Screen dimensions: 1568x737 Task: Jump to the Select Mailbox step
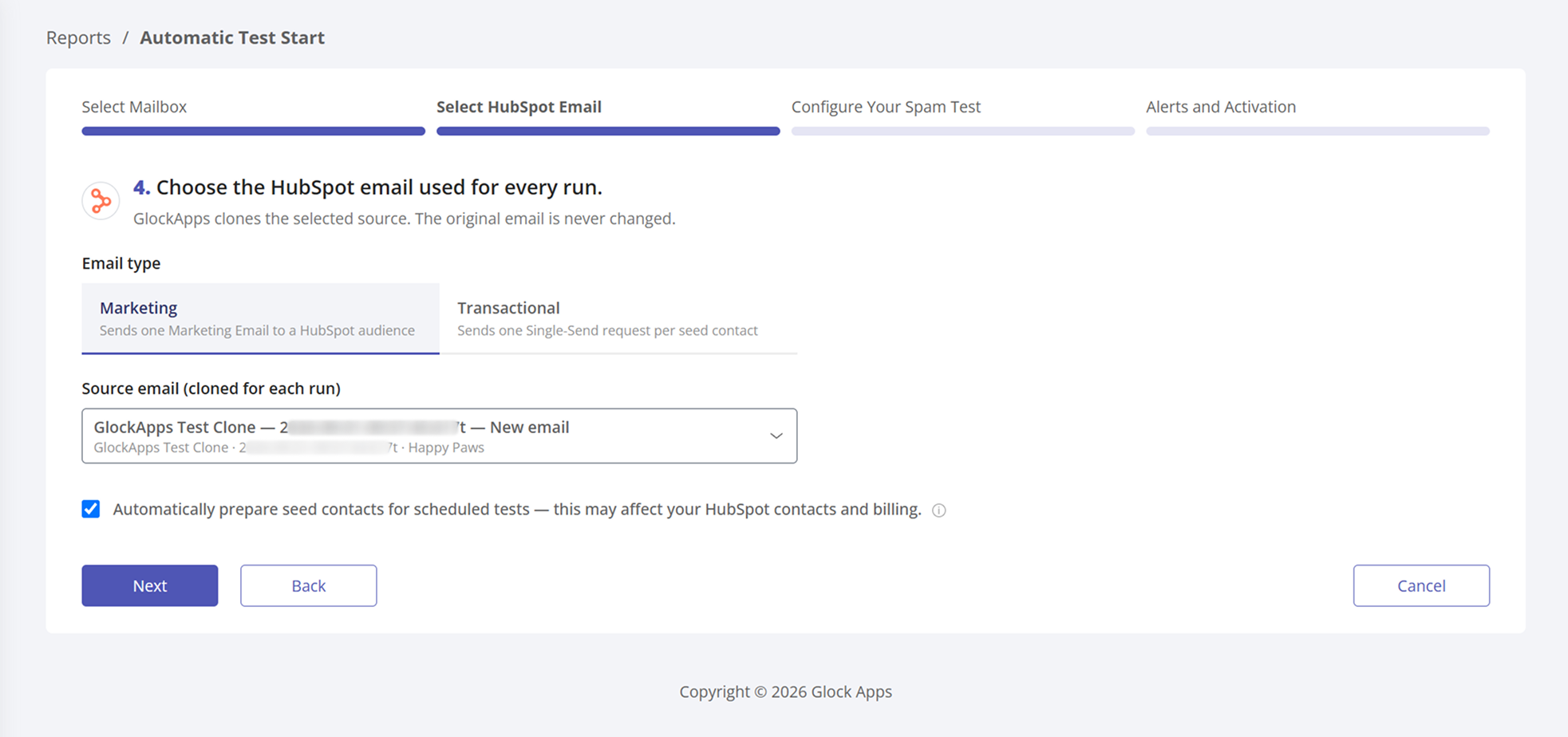[134, 107]
